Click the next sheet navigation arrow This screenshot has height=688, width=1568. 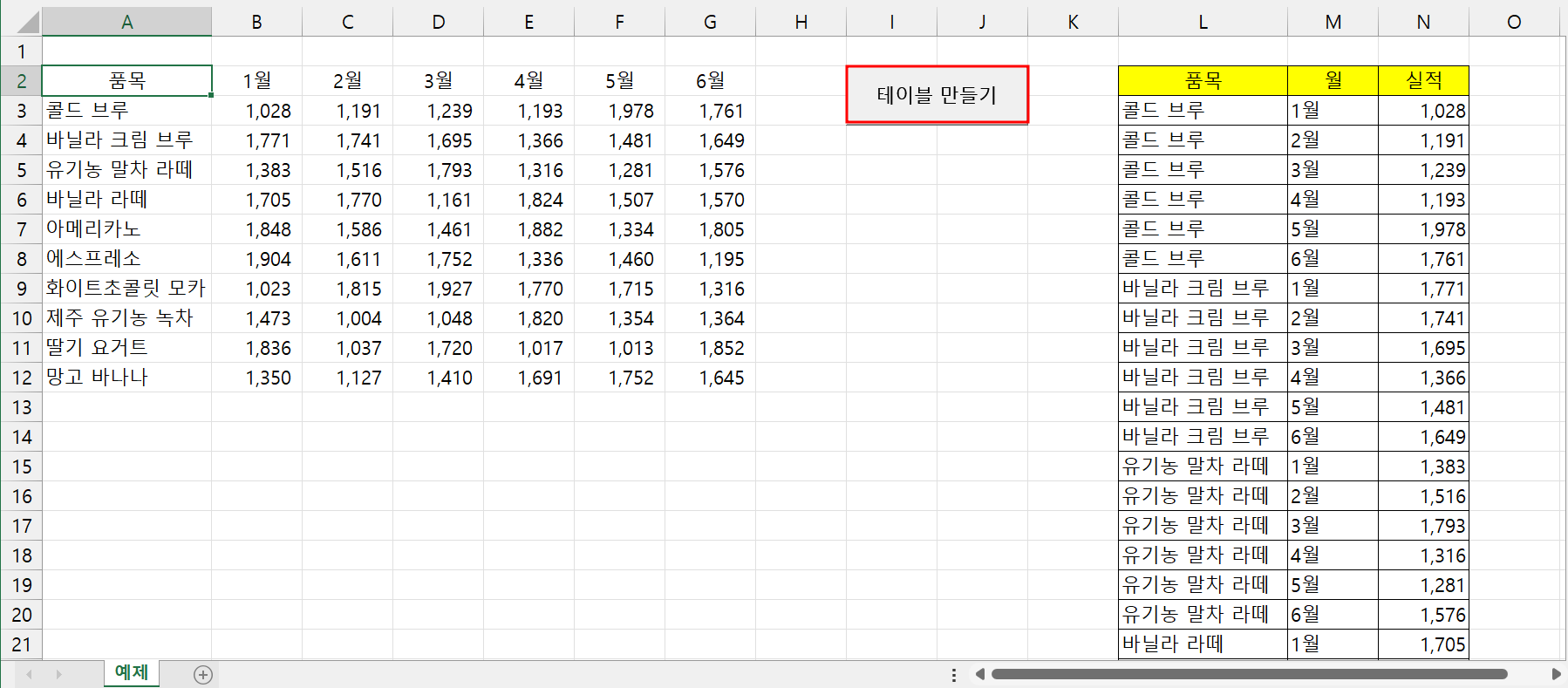(x=58, y=674)
